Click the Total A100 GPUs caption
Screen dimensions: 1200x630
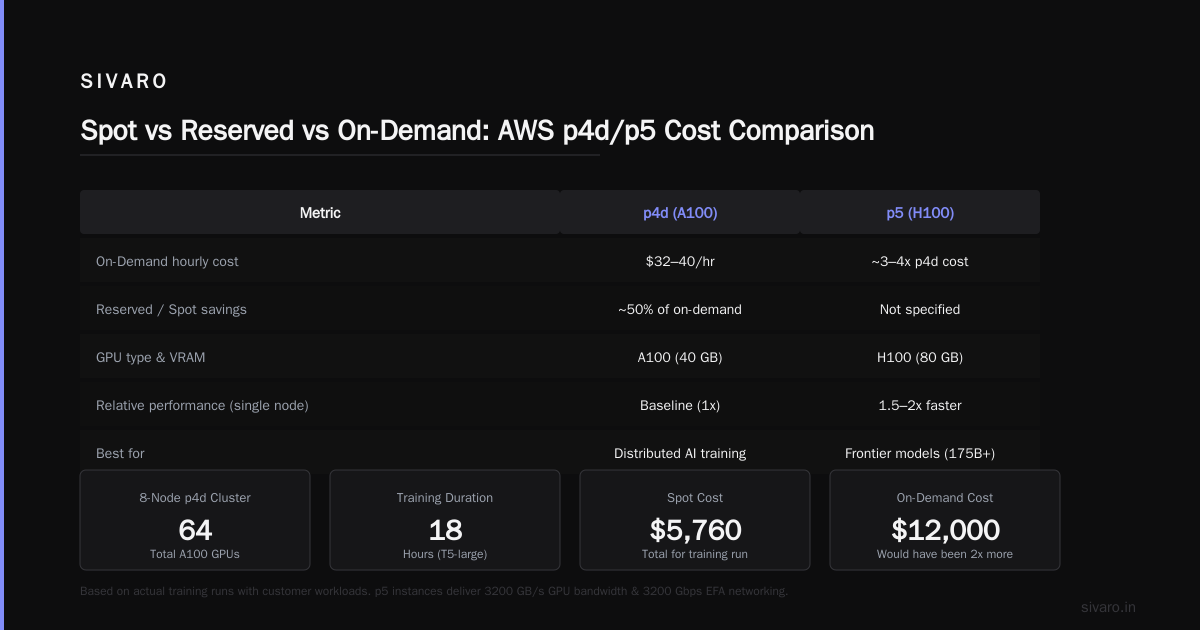[195, 554]
